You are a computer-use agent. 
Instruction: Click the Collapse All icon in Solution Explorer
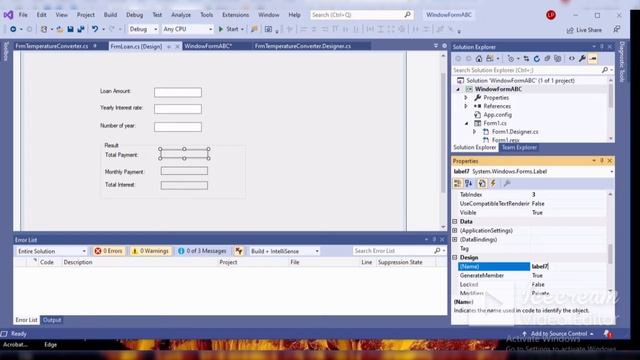pos(547,59)
